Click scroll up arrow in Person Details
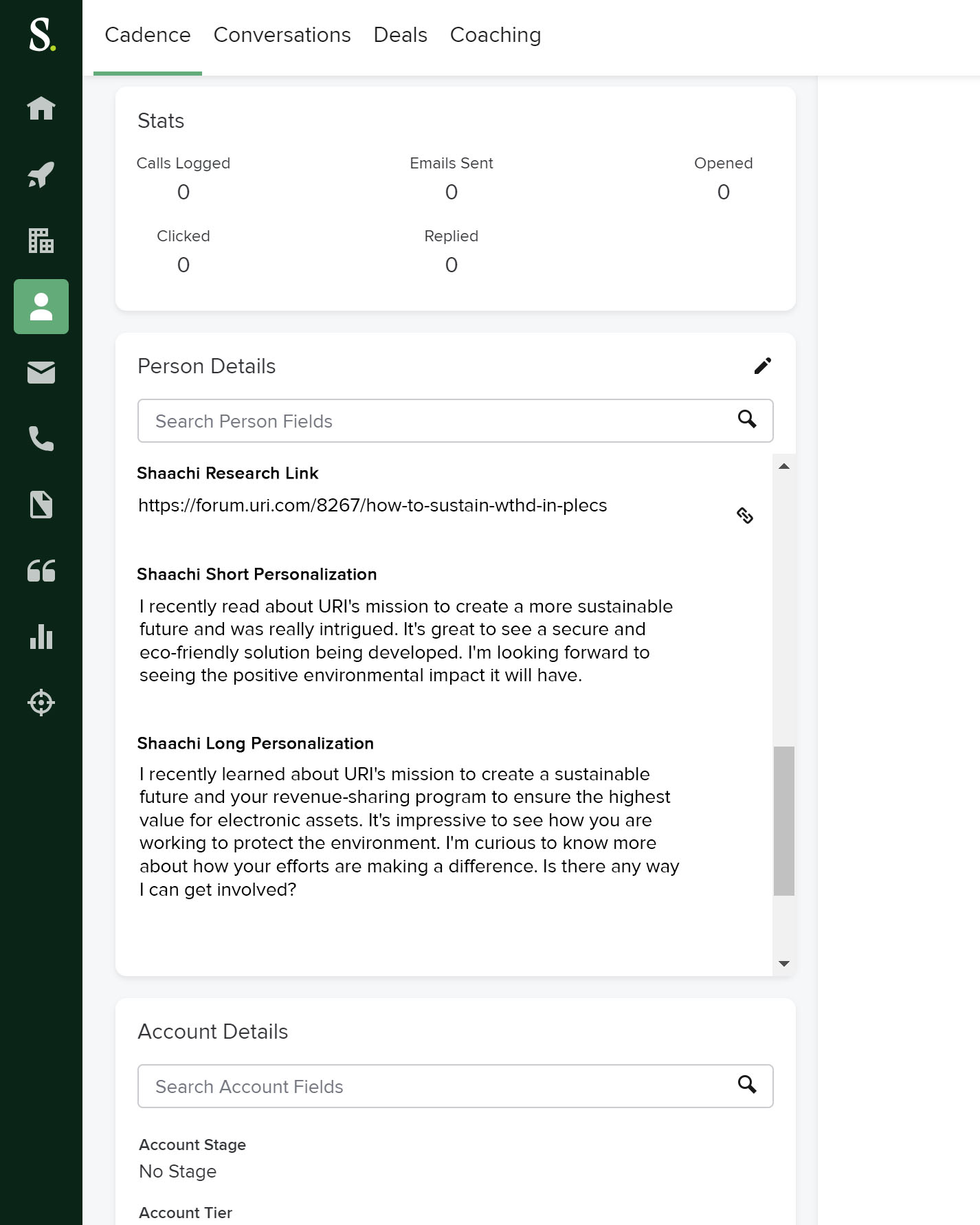The height and width of the screenshot is (1225, 980). (783, 467)
